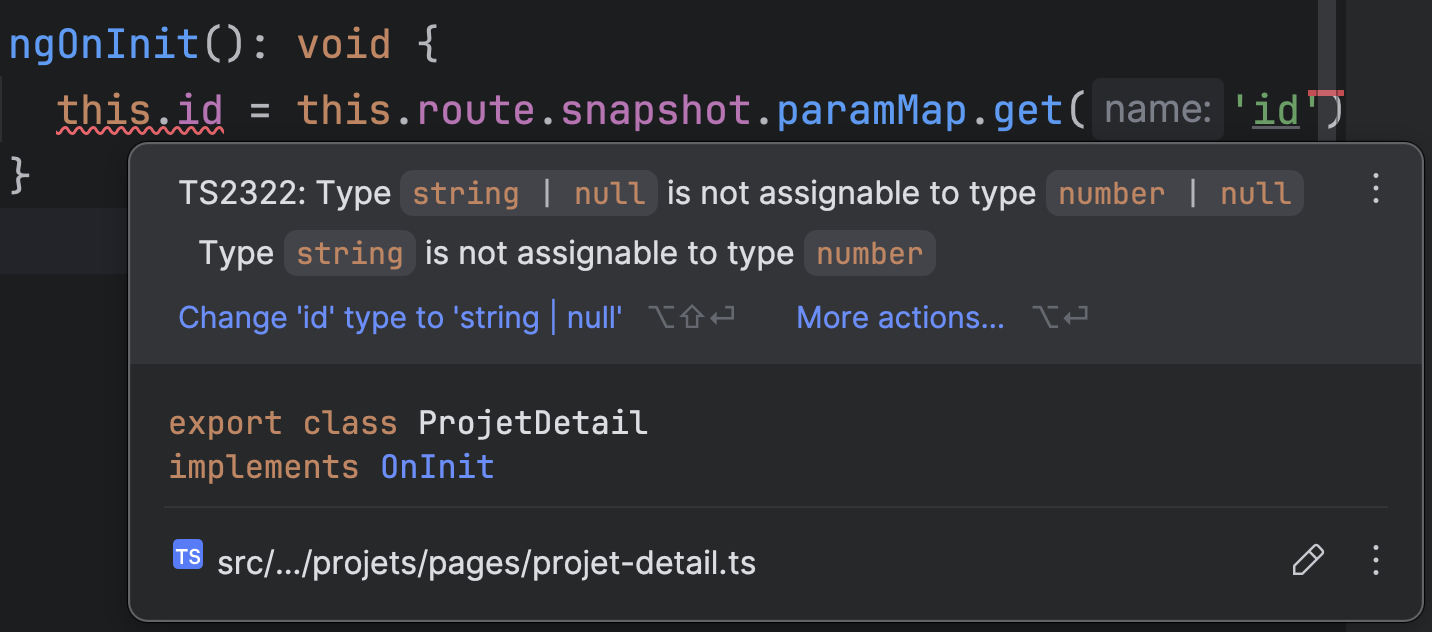Click the red error stripe marker in scrollbar
1432x632 pixels.
click(1326, 93)
